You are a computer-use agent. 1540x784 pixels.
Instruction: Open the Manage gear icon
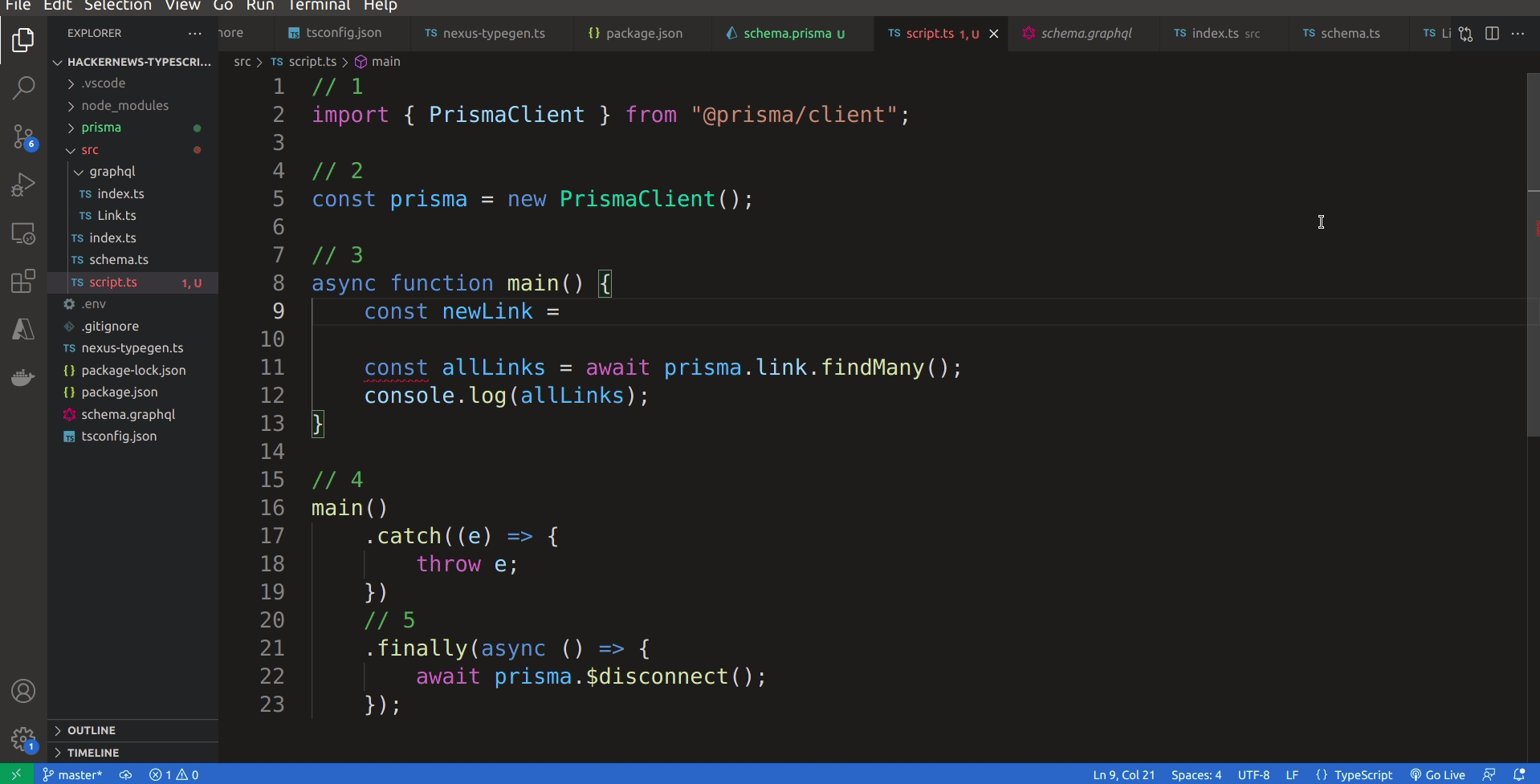[x=23, y=739]
